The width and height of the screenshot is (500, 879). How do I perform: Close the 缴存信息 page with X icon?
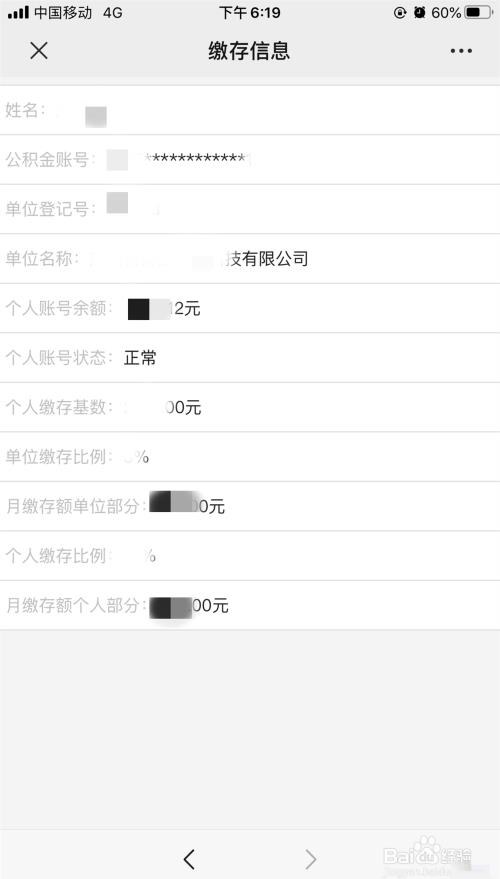[39, 50]
